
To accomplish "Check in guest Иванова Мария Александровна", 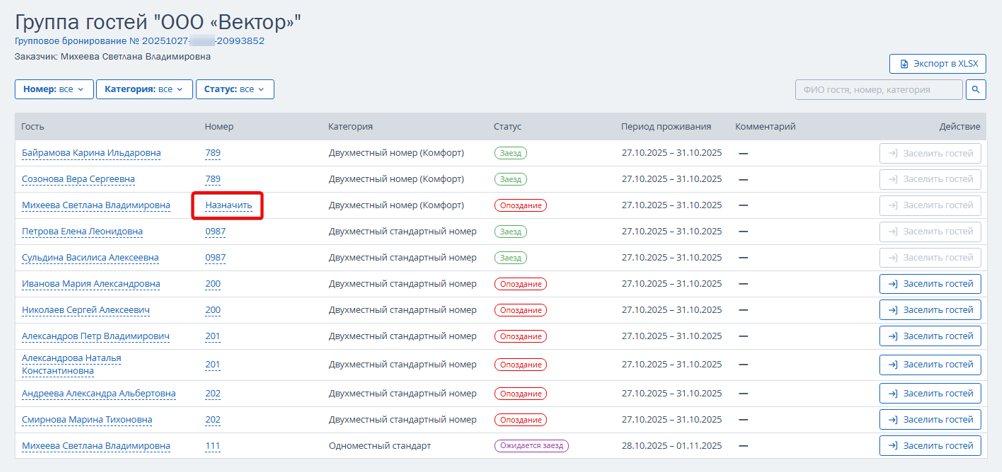I will pyautogui.click(x=930, y=284).
